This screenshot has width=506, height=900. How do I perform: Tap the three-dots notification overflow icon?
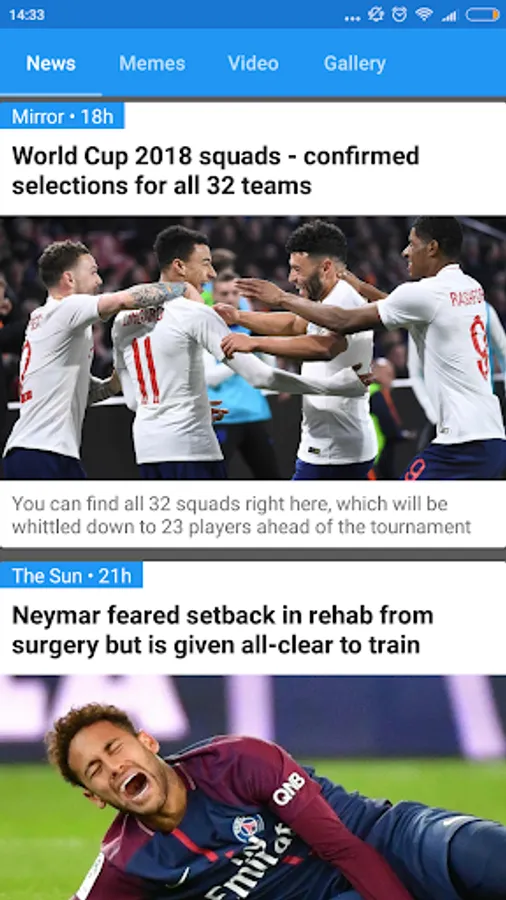coord(352,18)
